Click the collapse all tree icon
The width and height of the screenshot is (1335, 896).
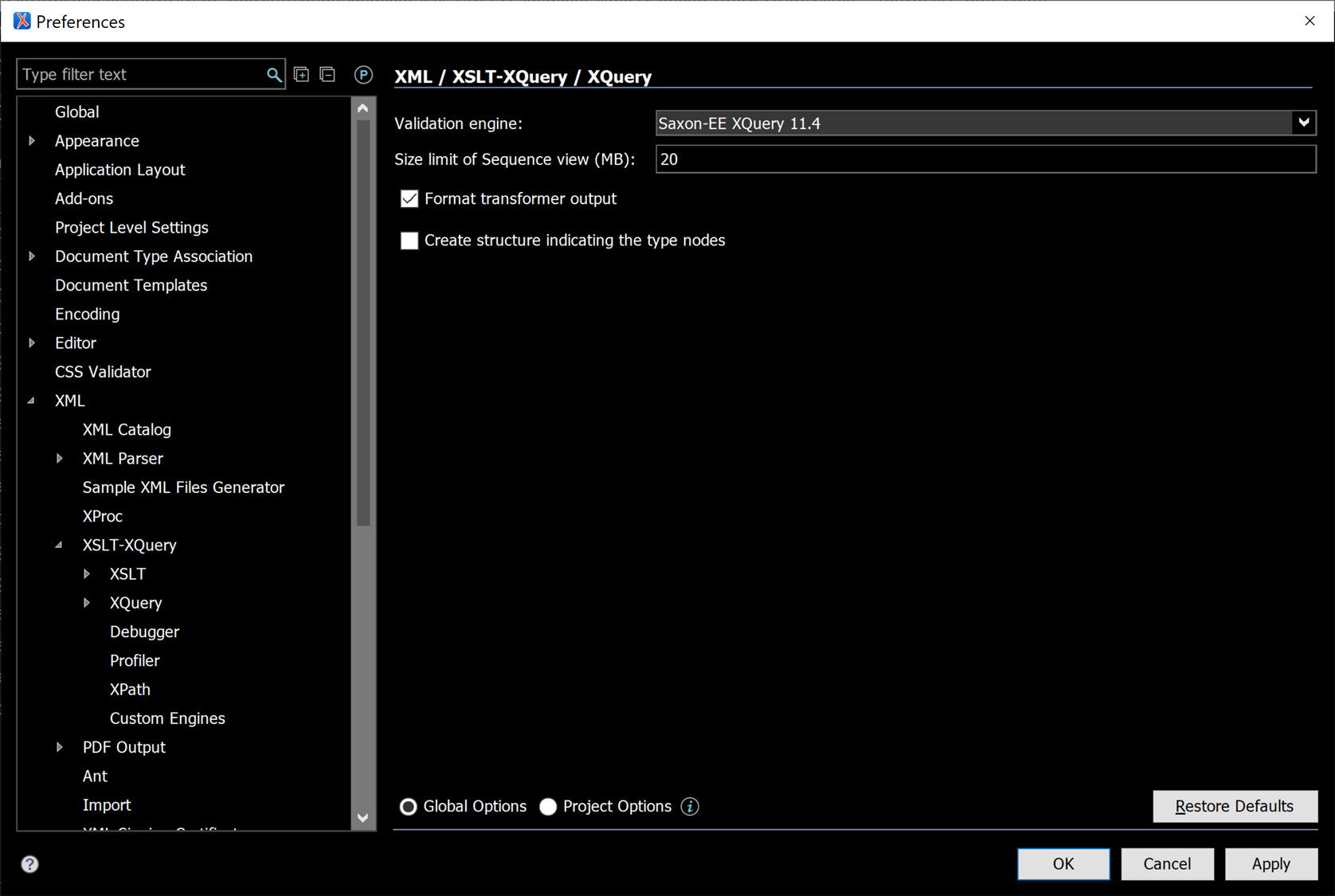[327, 75]
